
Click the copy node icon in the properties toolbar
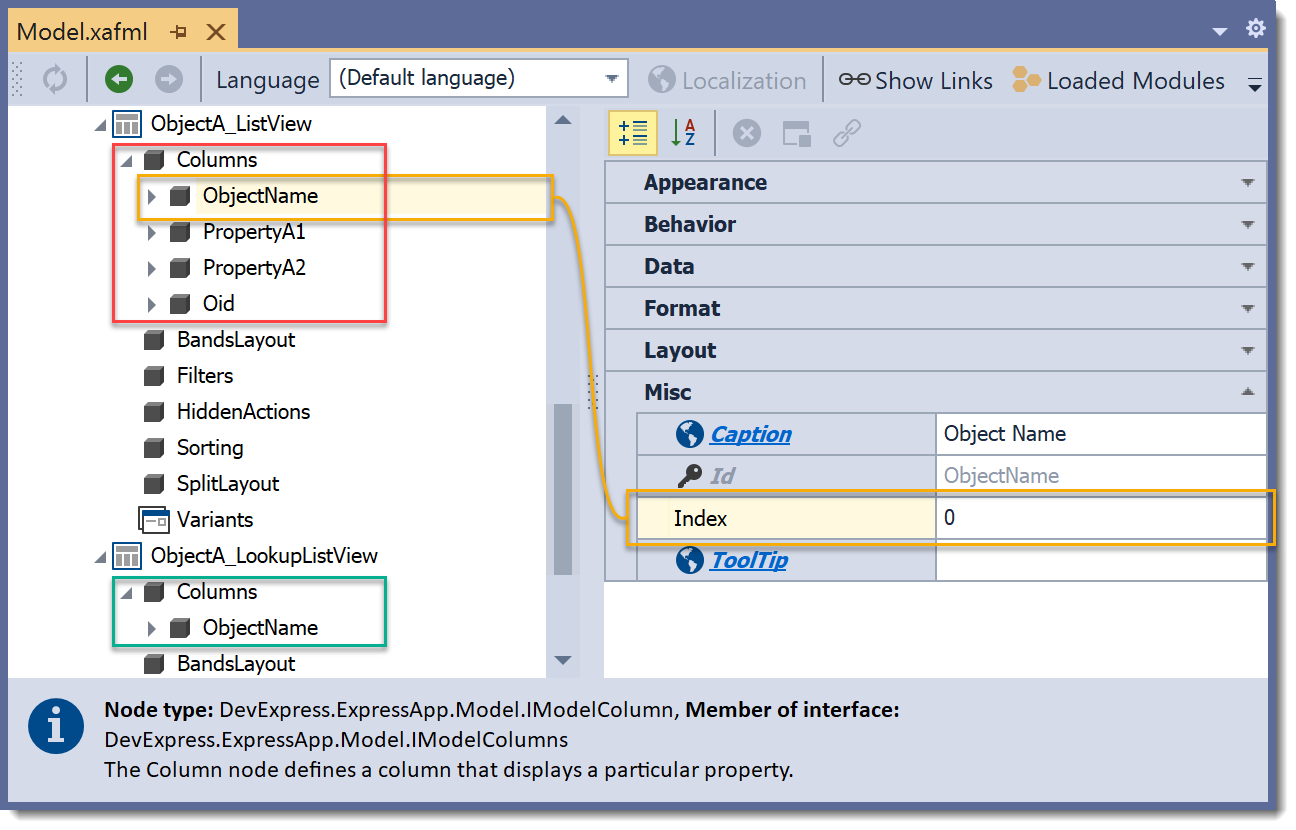pos(795,132)
